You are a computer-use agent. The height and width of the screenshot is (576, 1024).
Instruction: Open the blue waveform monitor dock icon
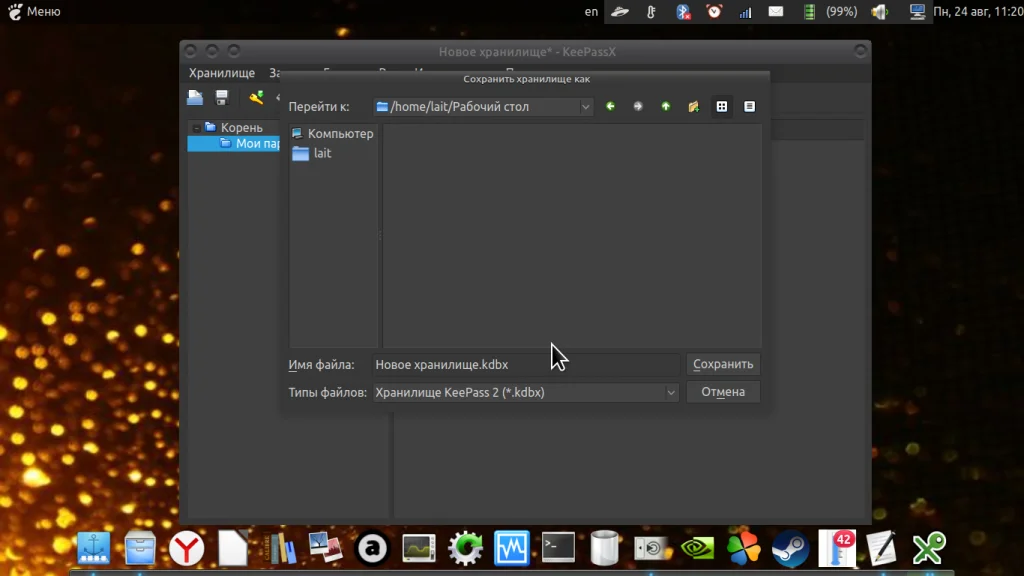pos(511,547)
